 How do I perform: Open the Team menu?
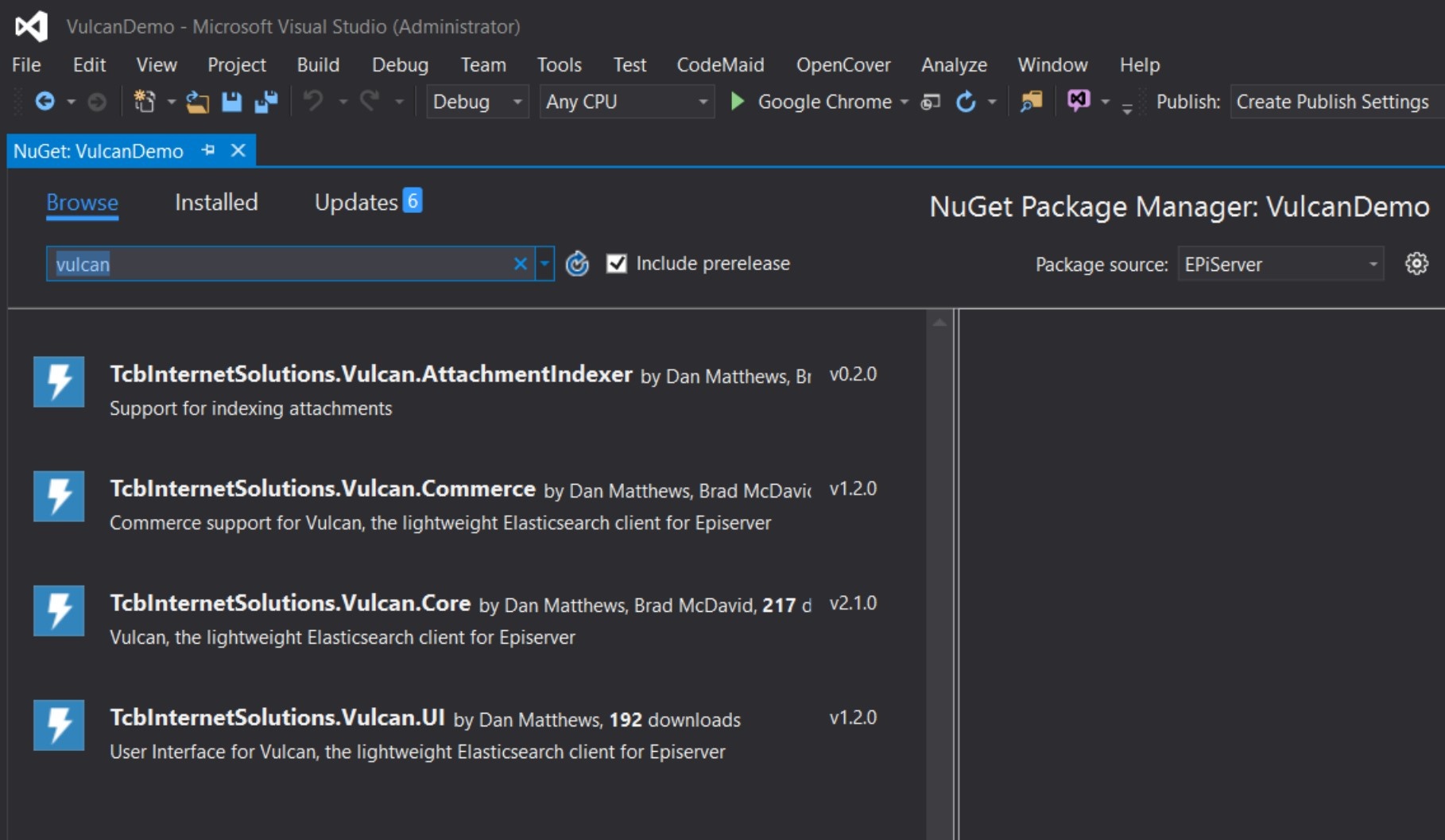pos(483,64)
